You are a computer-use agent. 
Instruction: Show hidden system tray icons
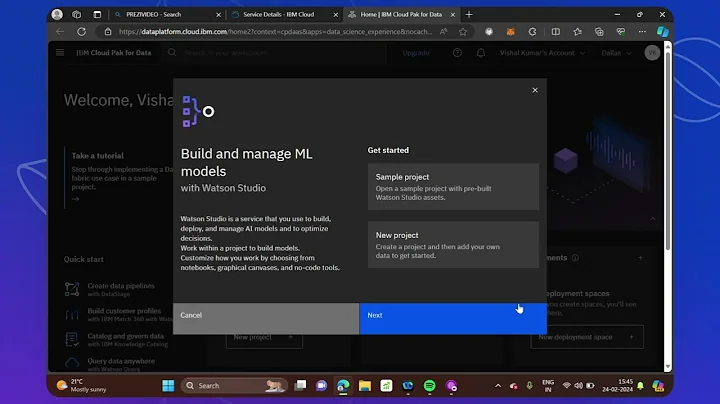pos(498,386)
